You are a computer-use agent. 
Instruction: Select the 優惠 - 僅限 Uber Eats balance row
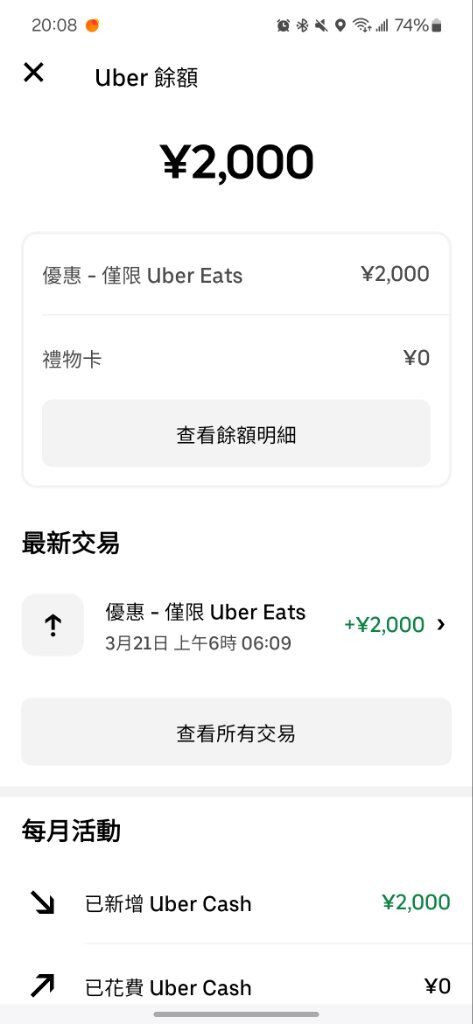(x=236, y=274)
